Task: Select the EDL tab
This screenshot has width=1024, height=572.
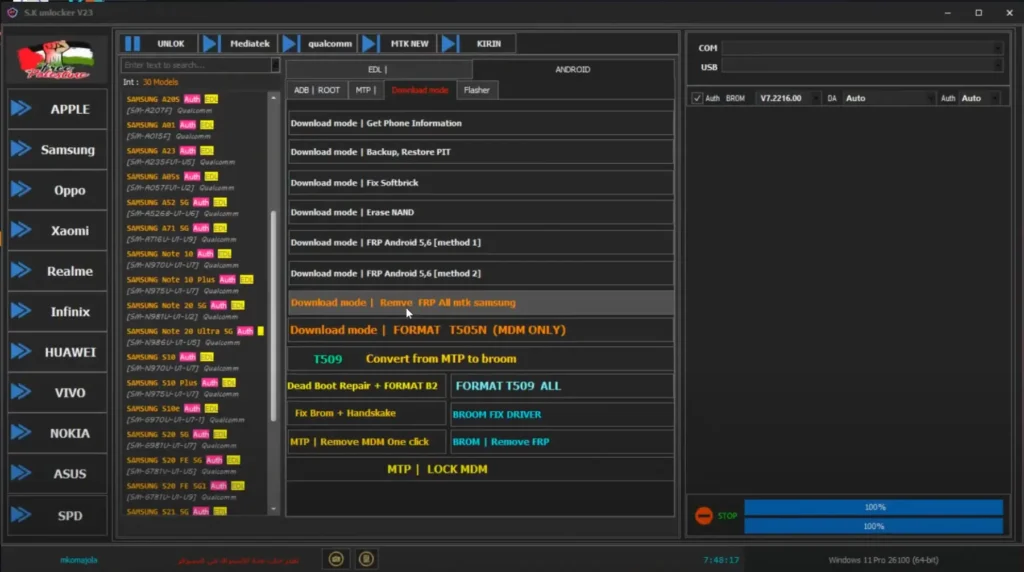Action: pos(377,69)
